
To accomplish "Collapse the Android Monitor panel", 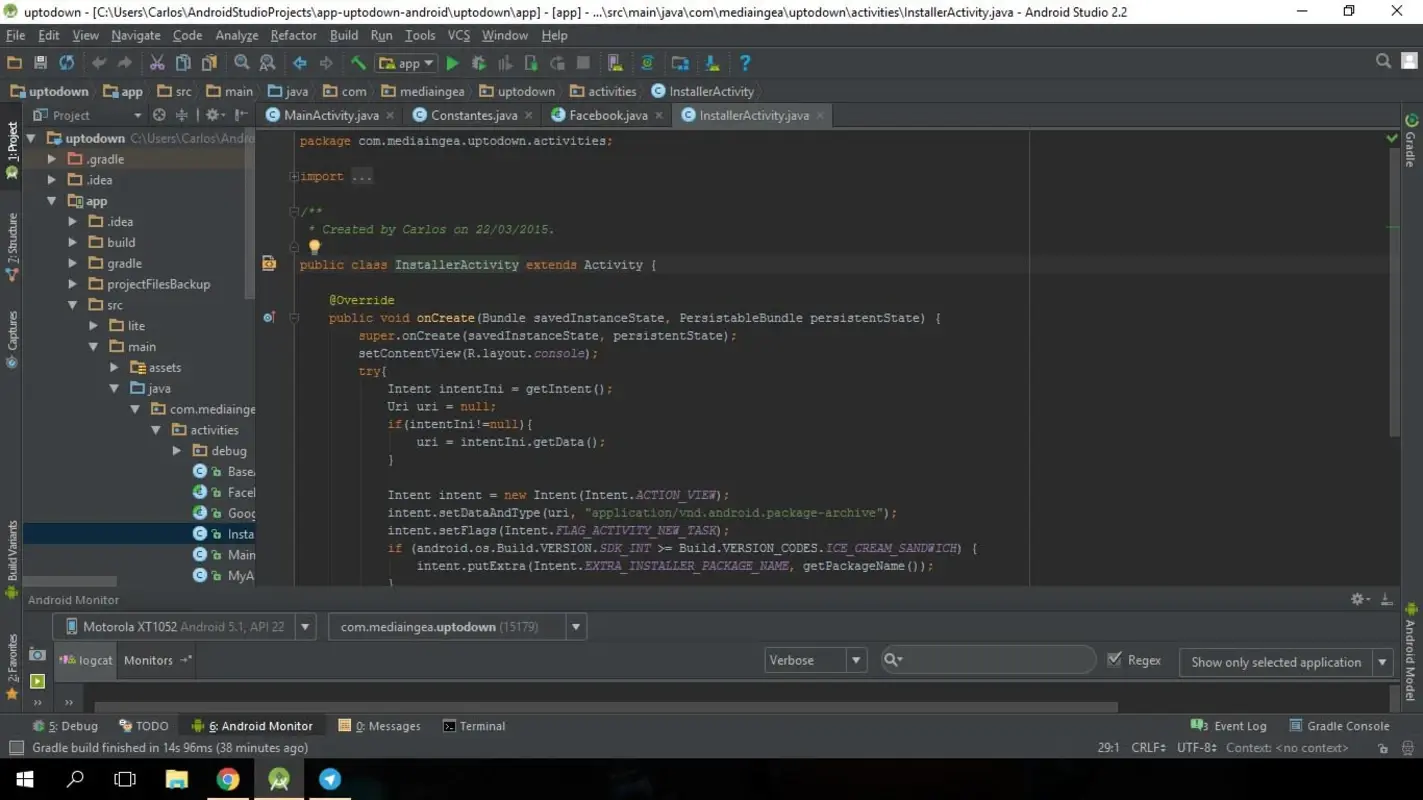I will pos(1386,598).
